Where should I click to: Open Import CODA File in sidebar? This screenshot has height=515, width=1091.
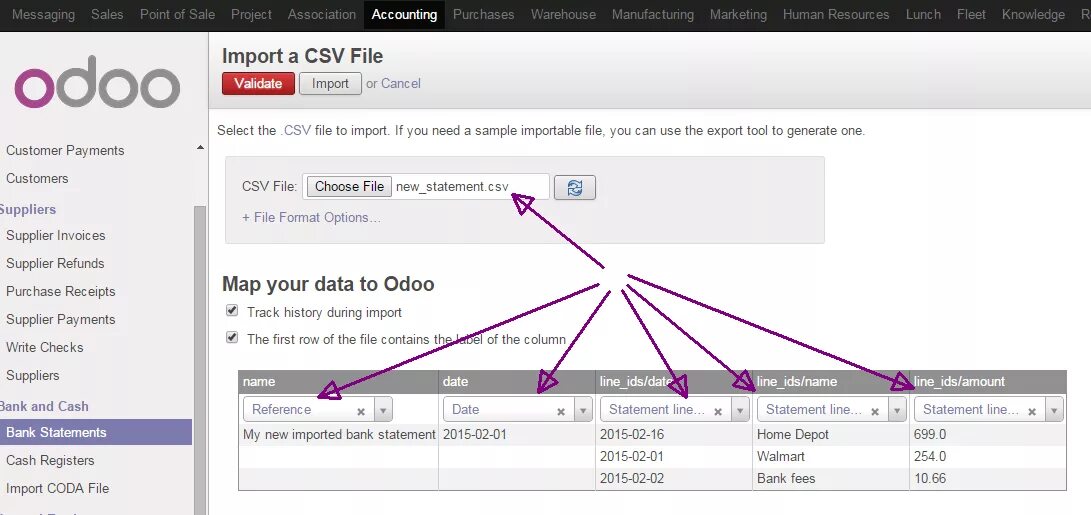(x=58, y=489)
